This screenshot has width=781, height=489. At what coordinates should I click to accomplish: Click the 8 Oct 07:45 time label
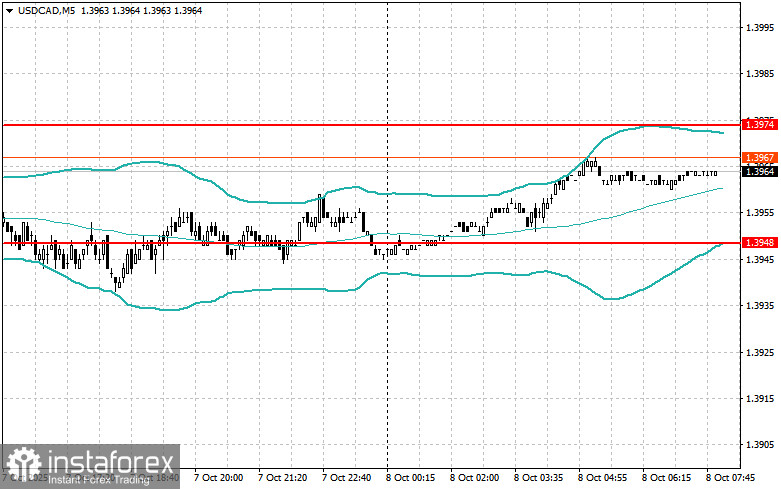(x=730, y=478)
